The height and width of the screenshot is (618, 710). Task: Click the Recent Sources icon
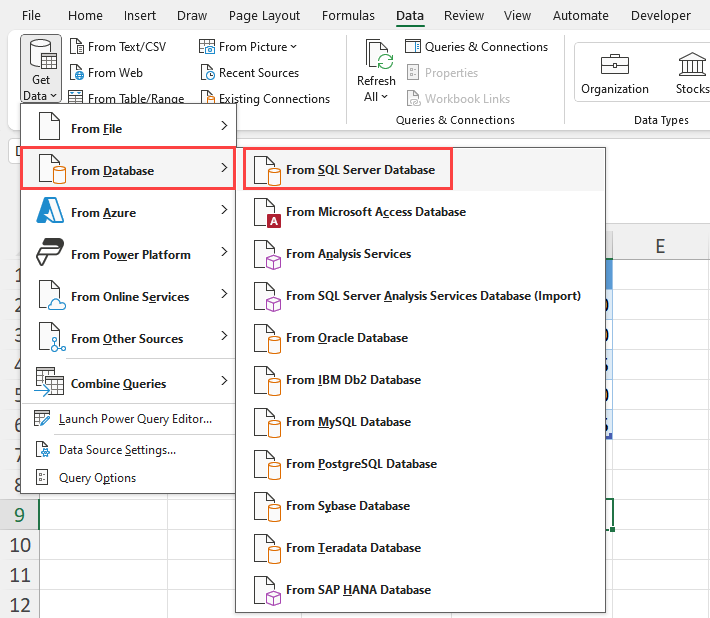coord(207,72)
